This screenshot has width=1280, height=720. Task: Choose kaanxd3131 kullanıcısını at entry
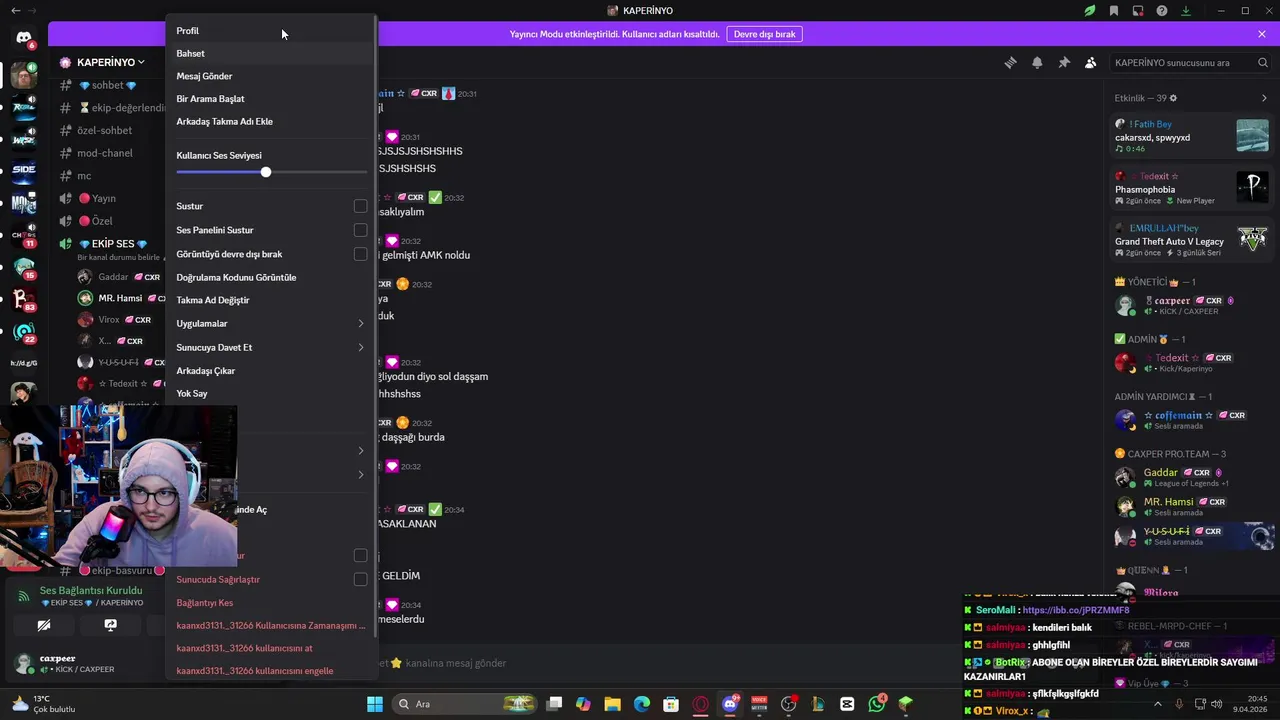tap(270, 648)
